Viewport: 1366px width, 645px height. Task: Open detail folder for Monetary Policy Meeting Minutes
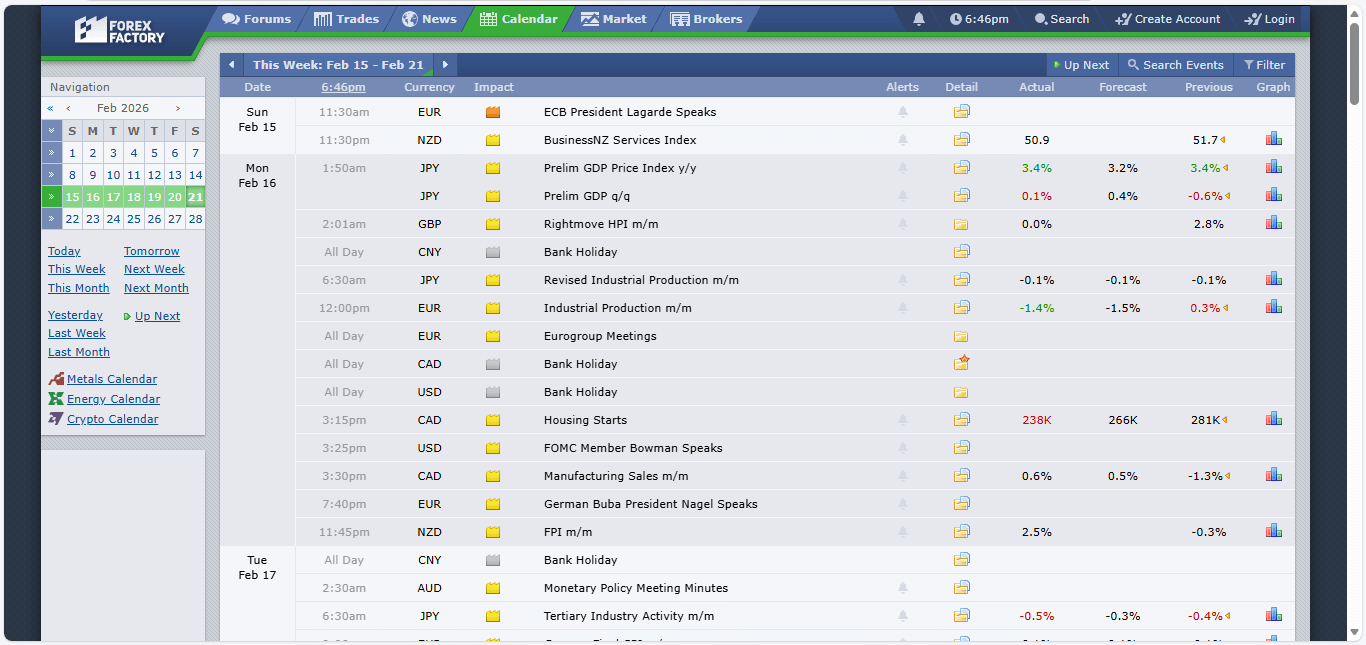pos(961,588)
